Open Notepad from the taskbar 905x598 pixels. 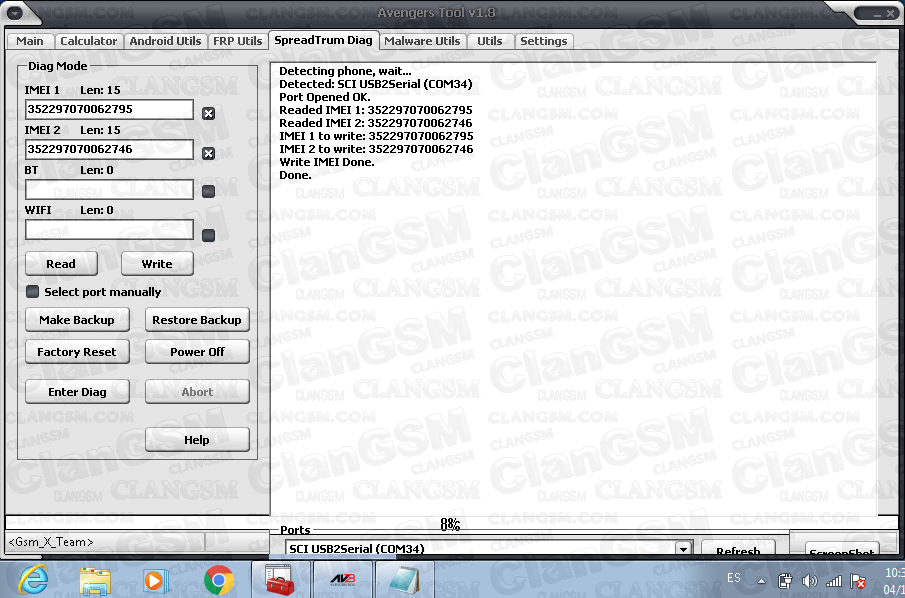404,578
